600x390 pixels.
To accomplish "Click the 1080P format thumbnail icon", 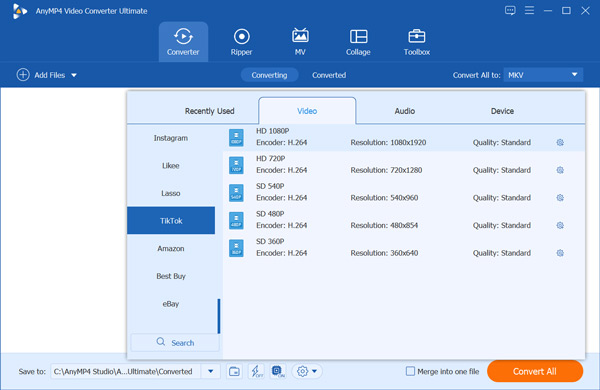I will click(236, 138).
